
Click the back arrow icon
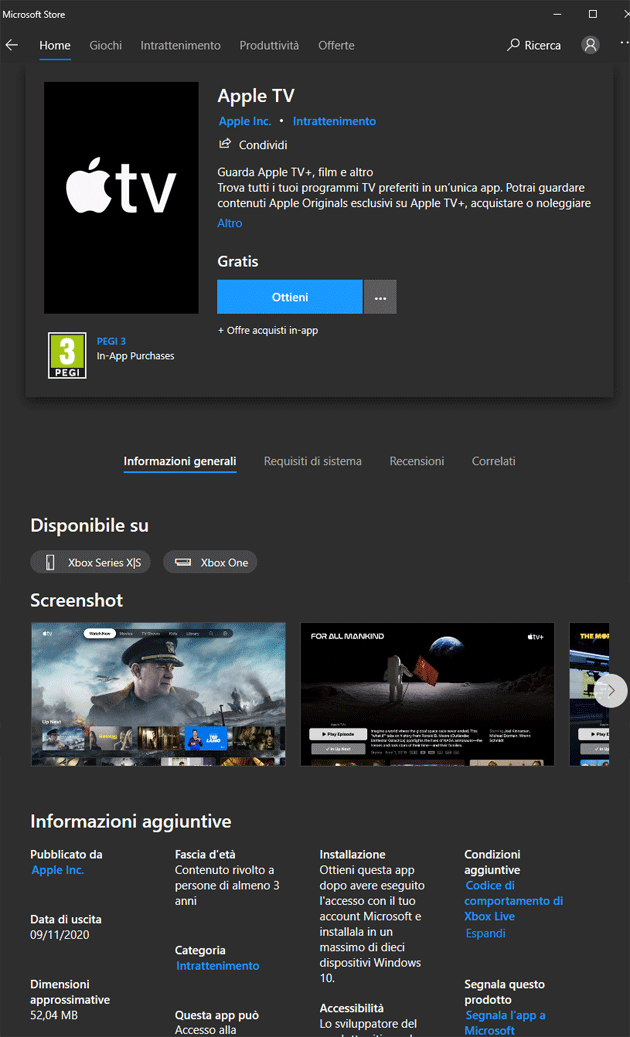(x=12, y=45)
